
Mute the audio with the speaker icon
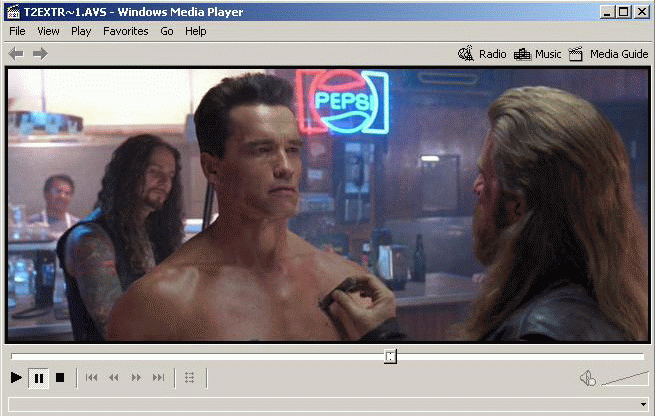(x=587, y=378)
